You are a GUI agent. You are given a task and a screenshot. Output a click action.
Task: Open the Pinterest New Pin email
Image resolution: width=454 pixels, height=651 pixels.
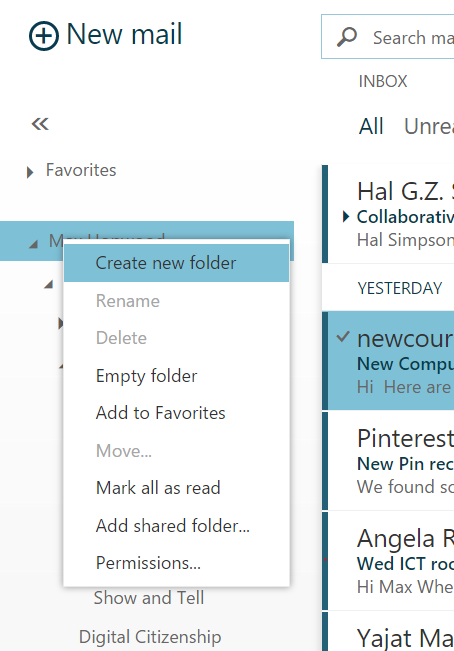[388, 461]
